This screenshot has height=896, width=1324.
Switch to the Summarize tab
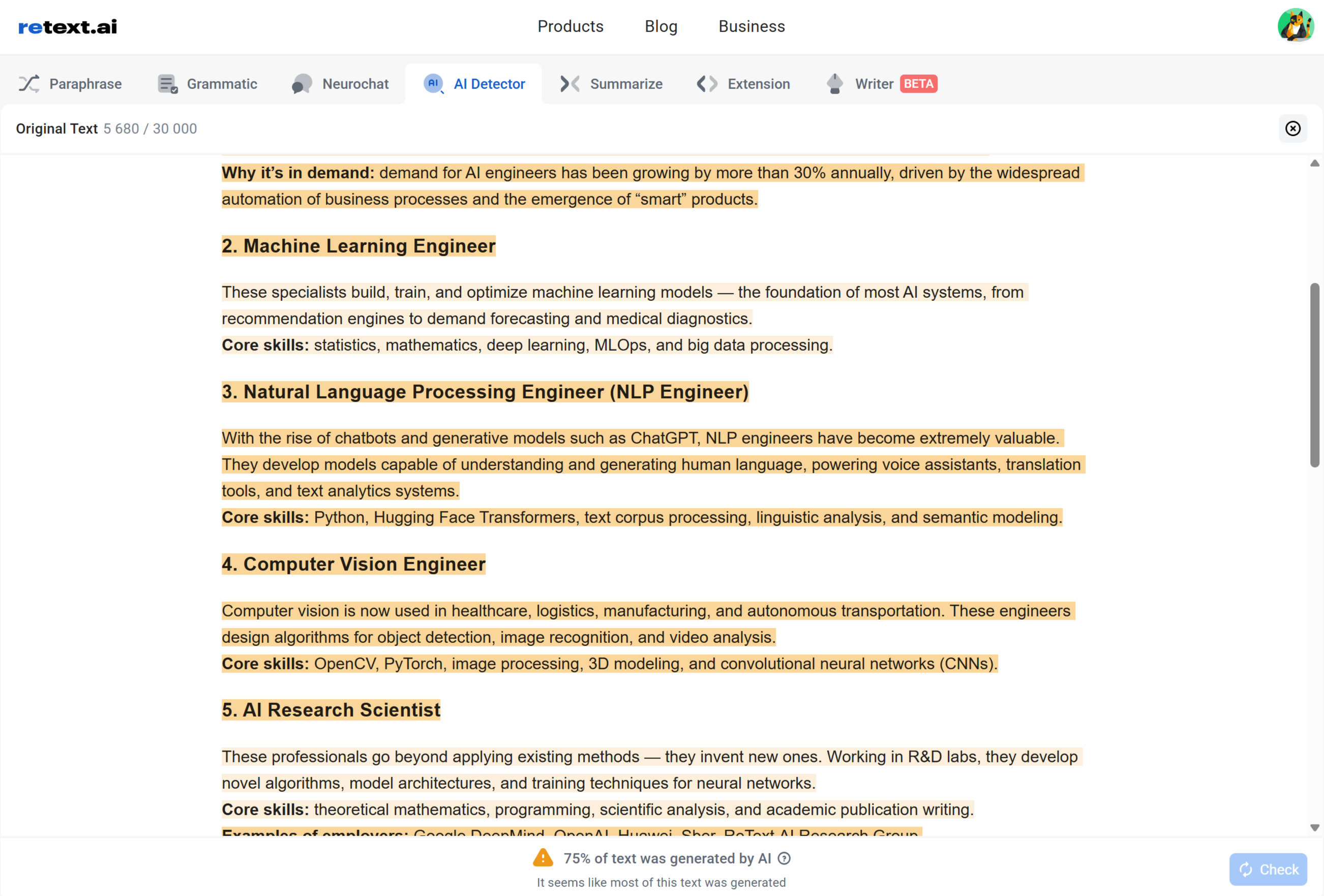[625, 84]
